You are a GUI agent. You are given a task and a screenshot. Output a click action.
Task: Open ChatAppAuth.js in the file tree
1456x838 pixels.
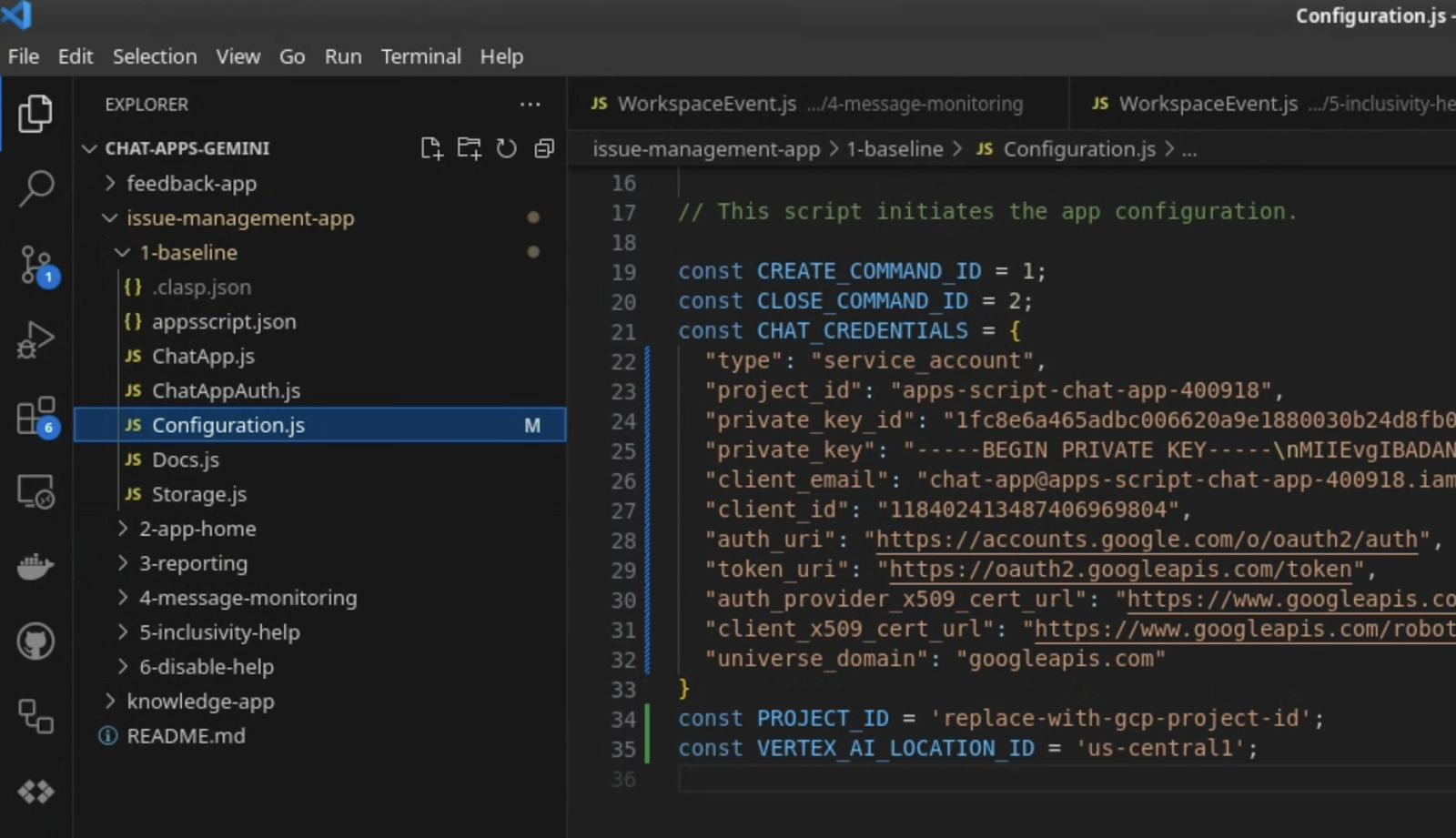point(226,391)
